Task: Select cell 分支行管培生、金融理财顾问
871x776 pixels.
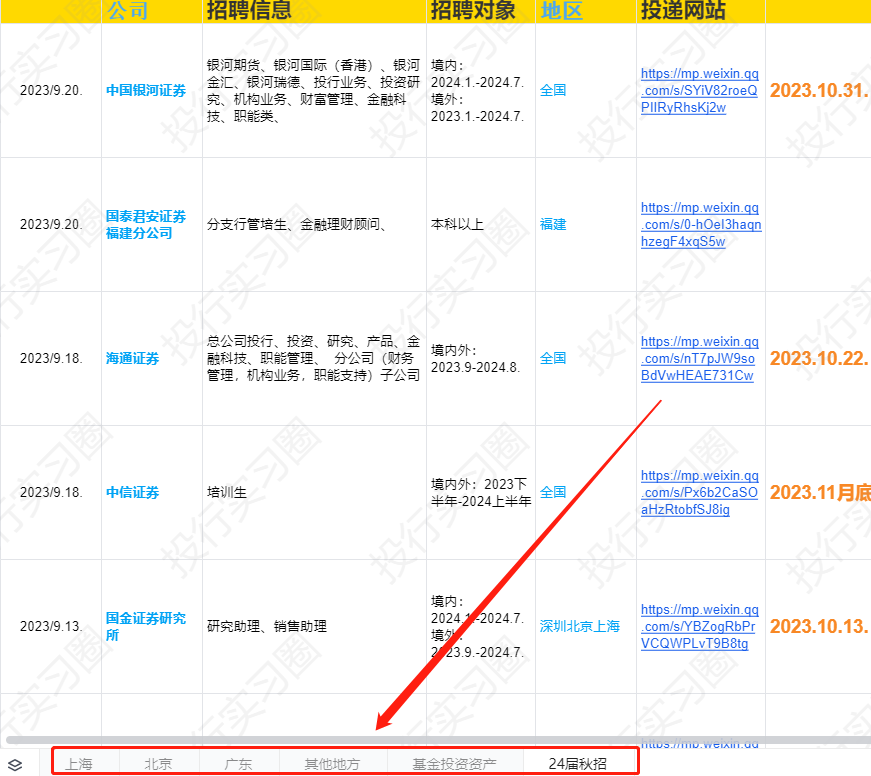Action: [x=314, y=224]
